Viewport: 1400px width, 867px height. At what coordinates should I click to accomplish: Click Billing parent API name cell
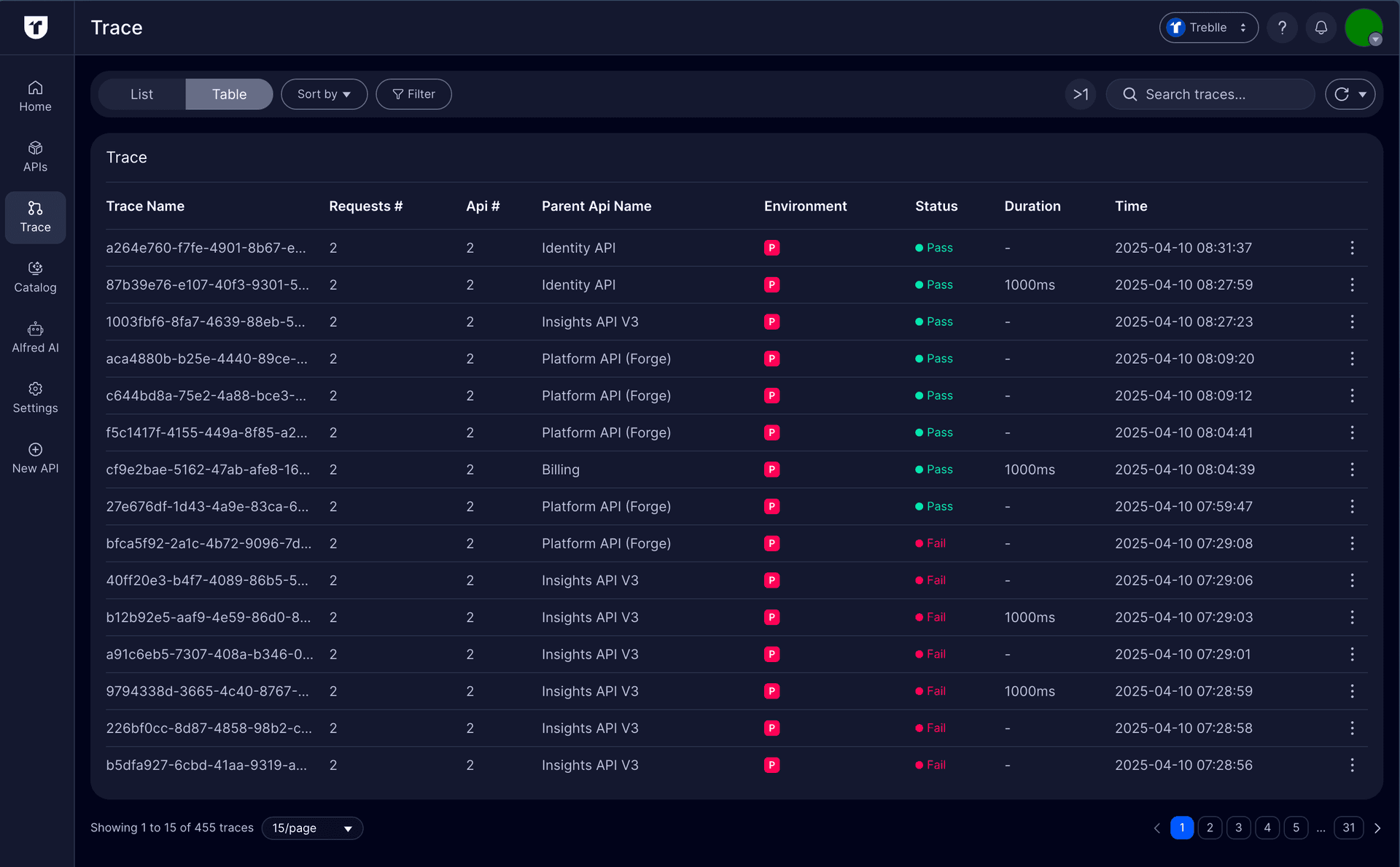(560, 470)
